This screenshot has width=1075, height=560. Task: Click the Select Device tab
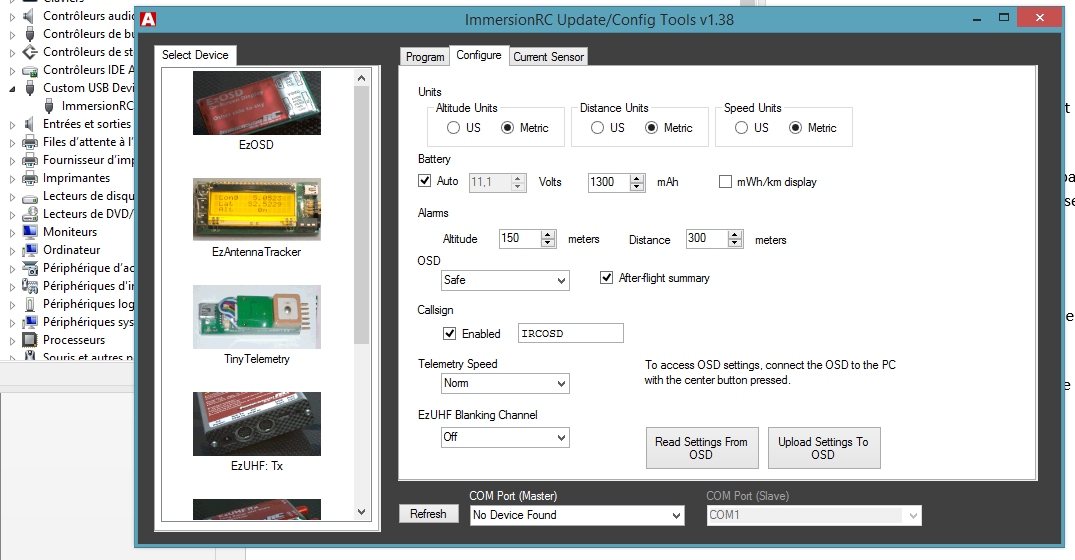tap(195, 55)
